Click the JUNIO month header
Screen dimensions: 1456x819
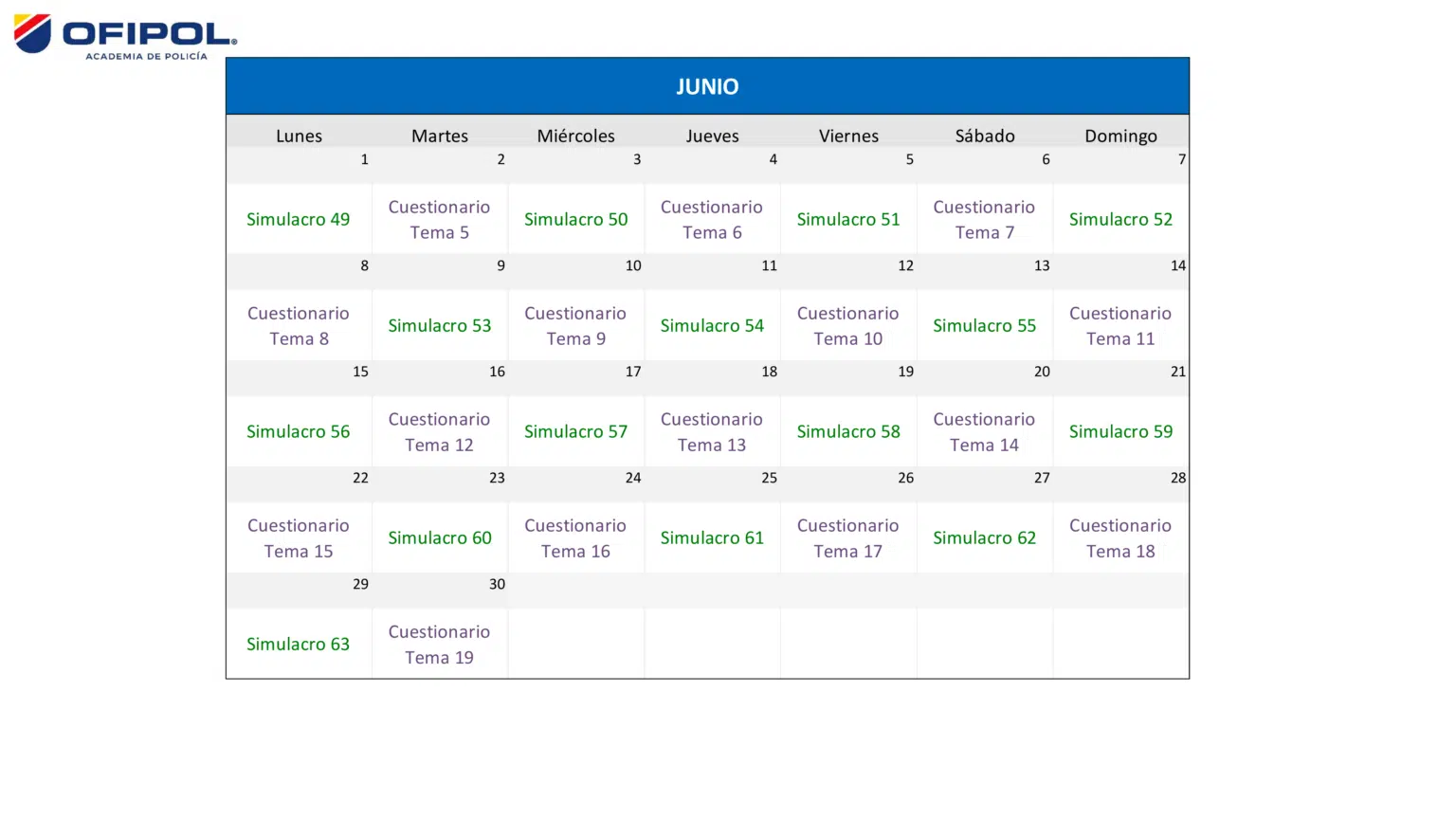pos(707,86)
